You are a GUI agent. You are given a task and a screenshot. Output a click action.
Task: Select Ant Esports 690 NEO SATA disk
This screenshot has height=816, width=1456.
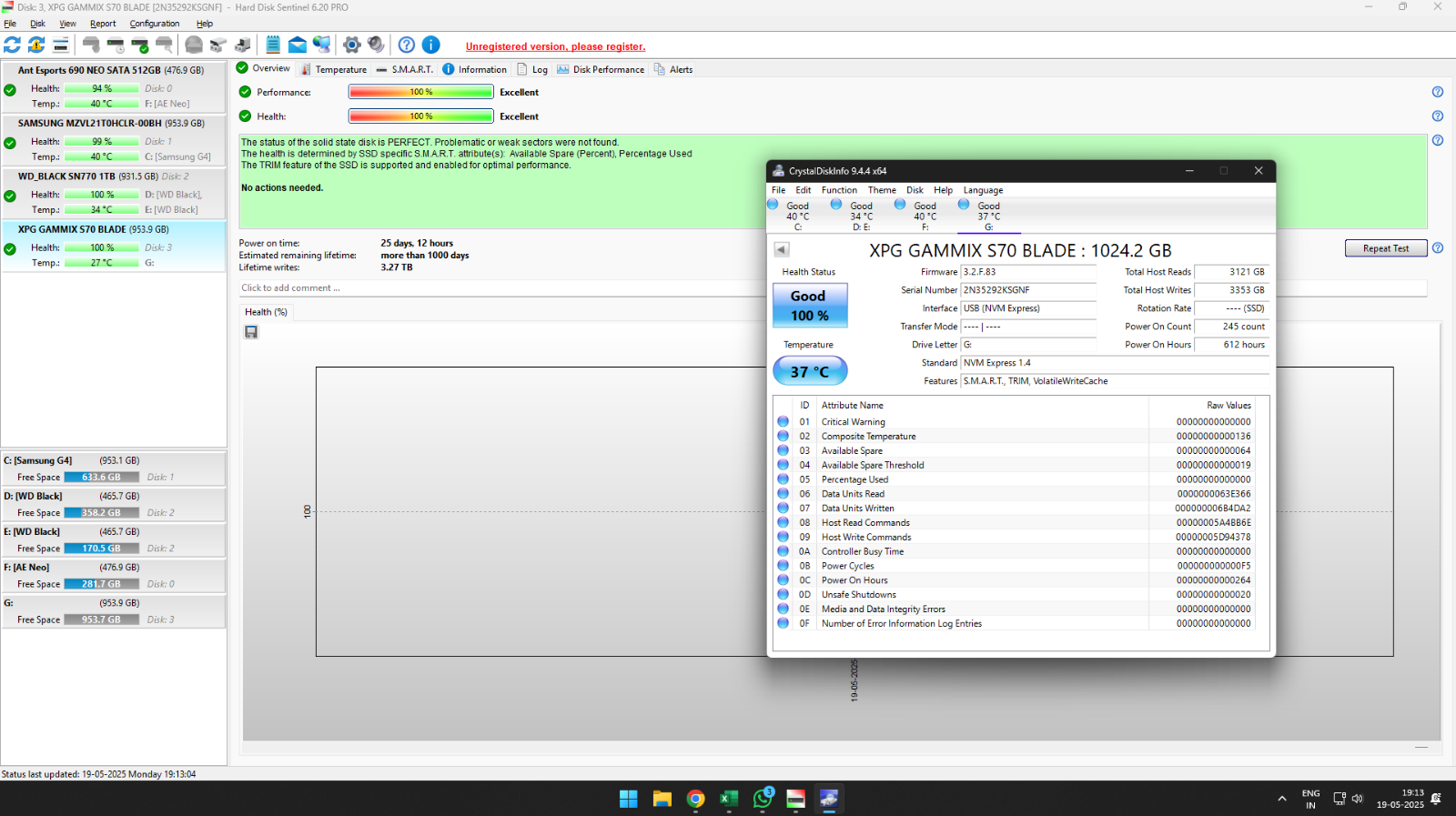click(114, 87)
